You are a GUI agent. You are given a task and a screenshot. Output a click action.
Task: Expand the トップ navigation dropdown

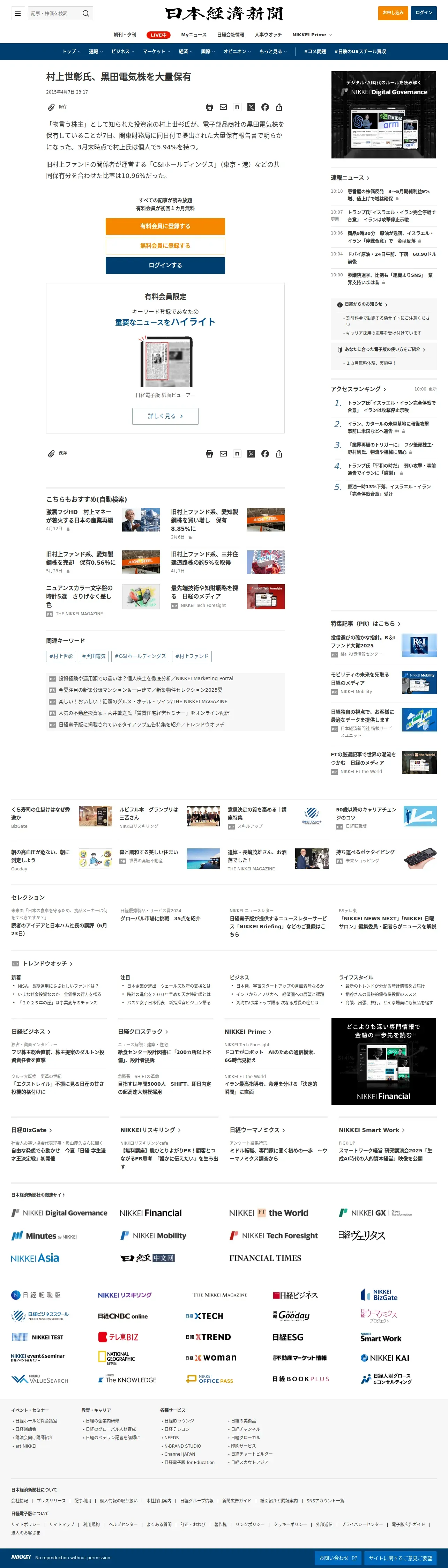pyautogui.click(x=71, y=52)
